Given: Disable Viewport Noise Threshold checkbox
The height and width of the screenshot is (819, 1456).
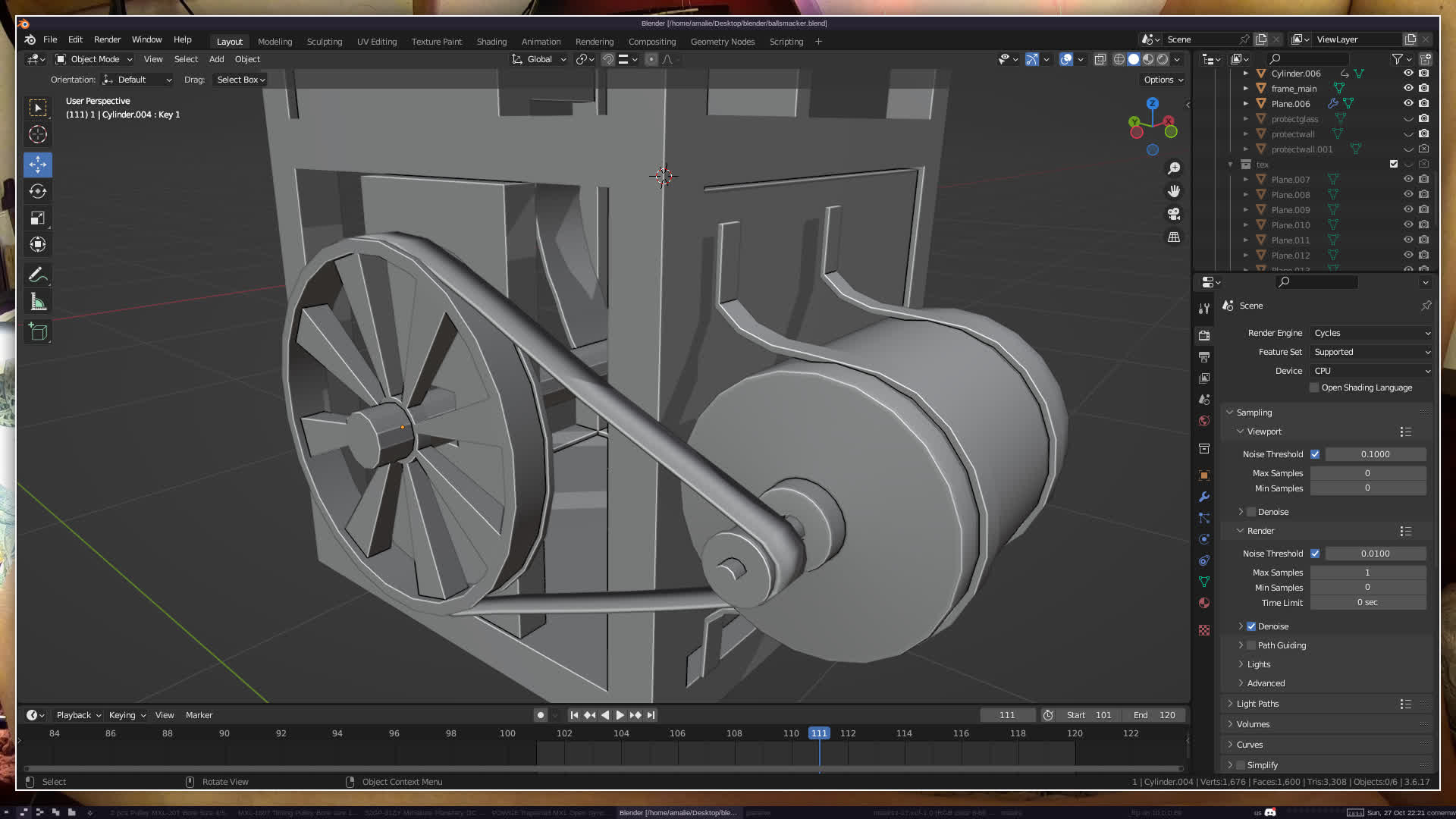Looking at the screenshot, I should pos(1315,454).
